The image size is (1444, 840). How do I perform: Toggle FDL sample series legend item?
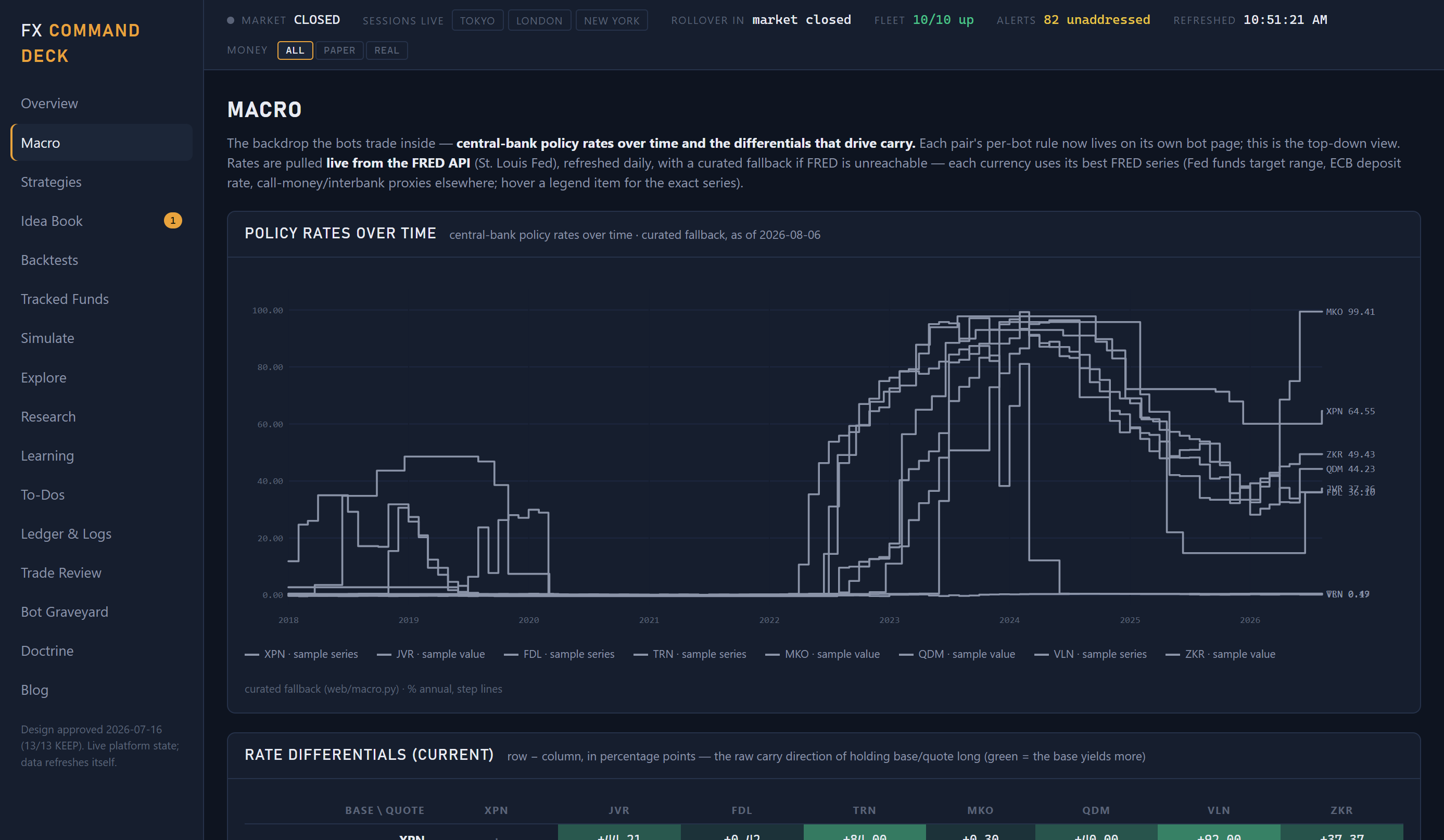pos(559,654)
